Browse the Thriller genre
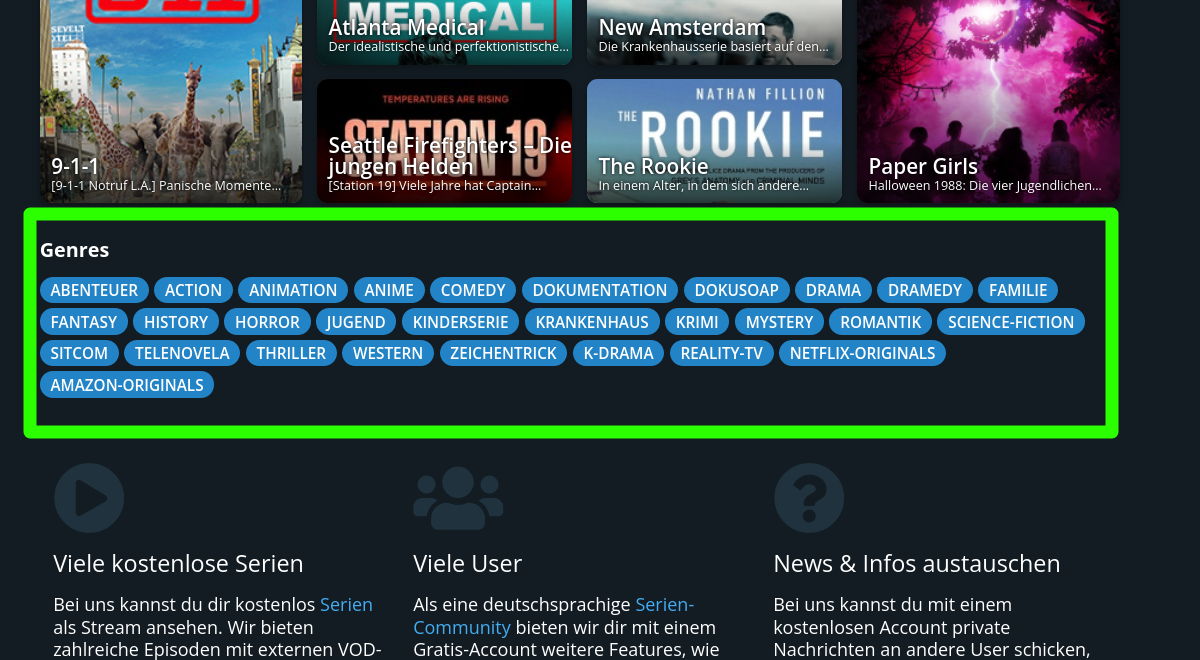This screenshot has height=660, width=1200. 291,353
